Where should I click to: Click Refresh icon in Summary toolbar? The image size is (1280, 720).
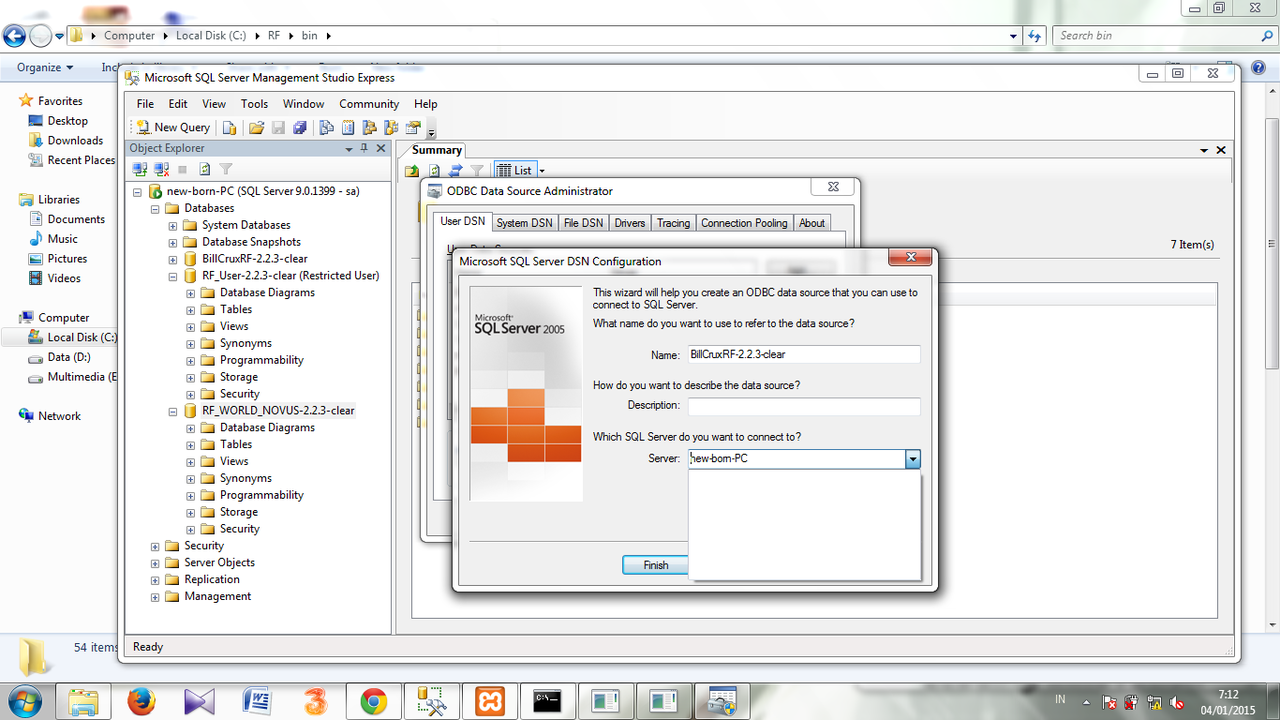coord(434,171)
